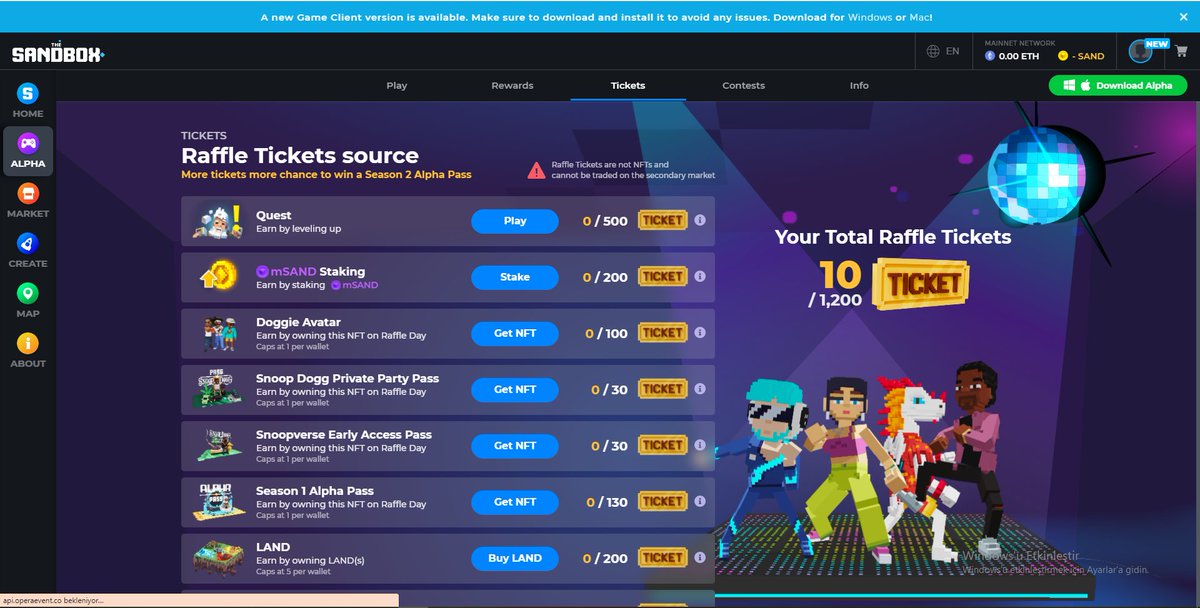Click the "0 / 130" Season 1 Alpha Pass count
This screenshot has width=1200, height=608.
pyautogui.click(x=607, y=502)
